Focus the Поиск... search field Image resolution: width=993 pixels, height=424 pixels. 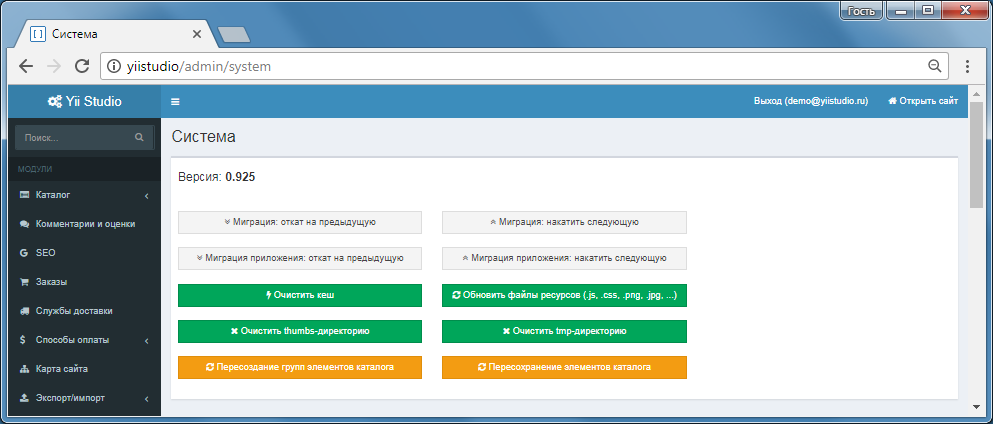pos(75,137)
